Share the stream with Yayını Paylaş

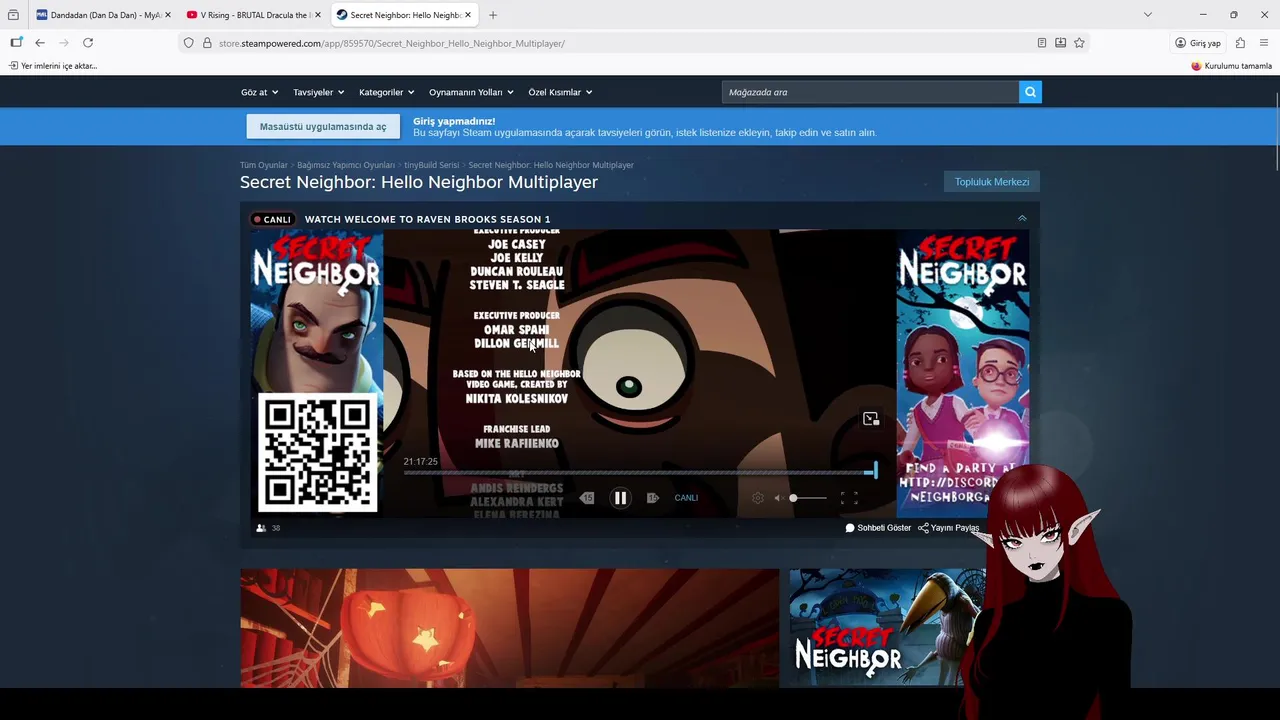[949, 528]
